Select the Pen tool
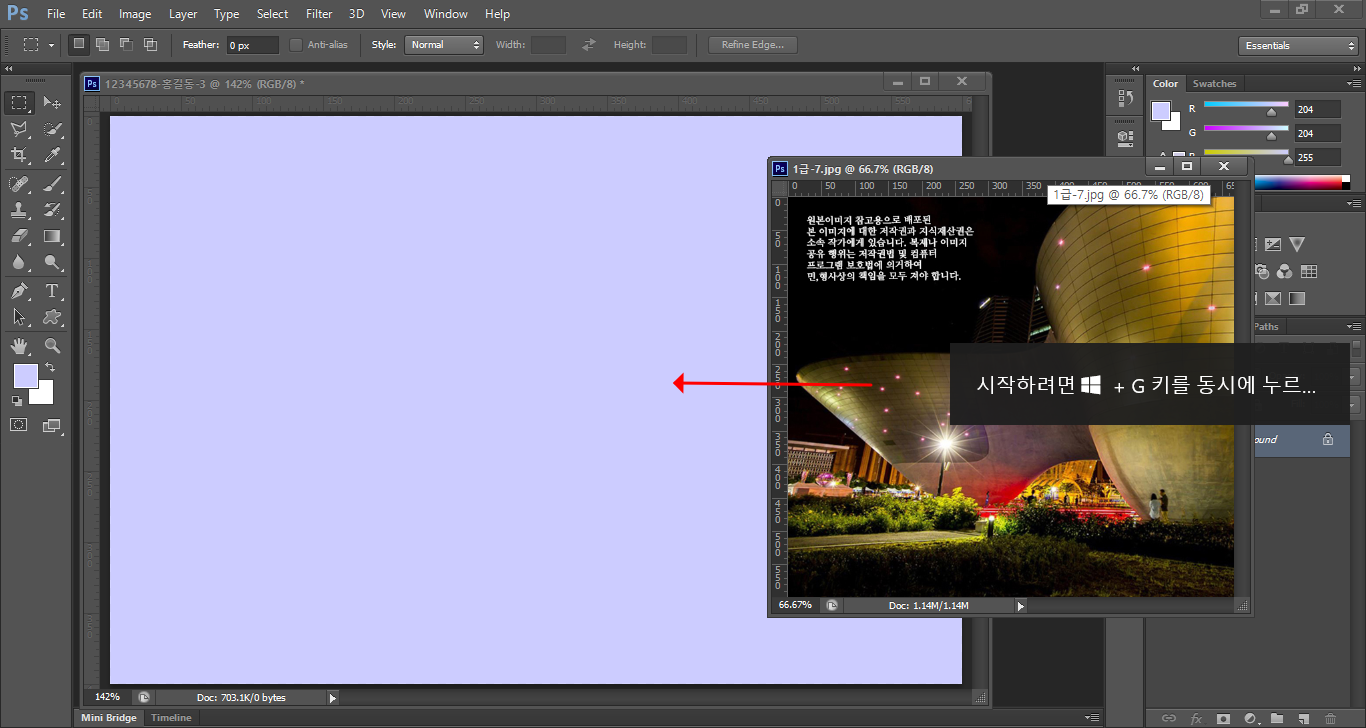Screen dimensions: 1366x728 [19, 291]
